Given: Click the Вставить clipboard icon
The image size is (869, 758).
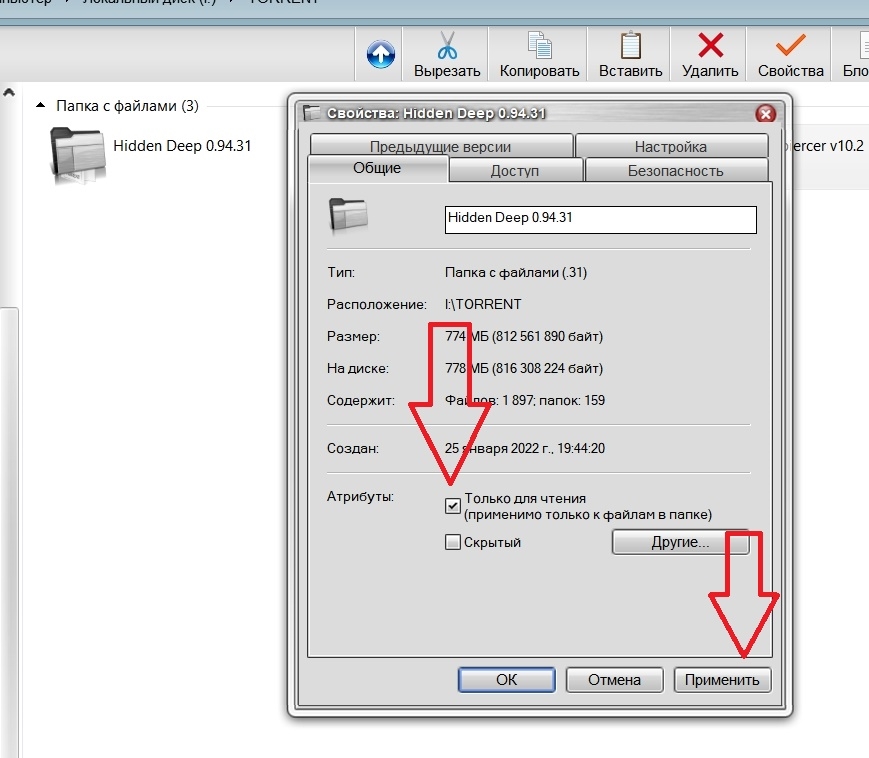Looking at the screenshot, I should coord(630,46).
